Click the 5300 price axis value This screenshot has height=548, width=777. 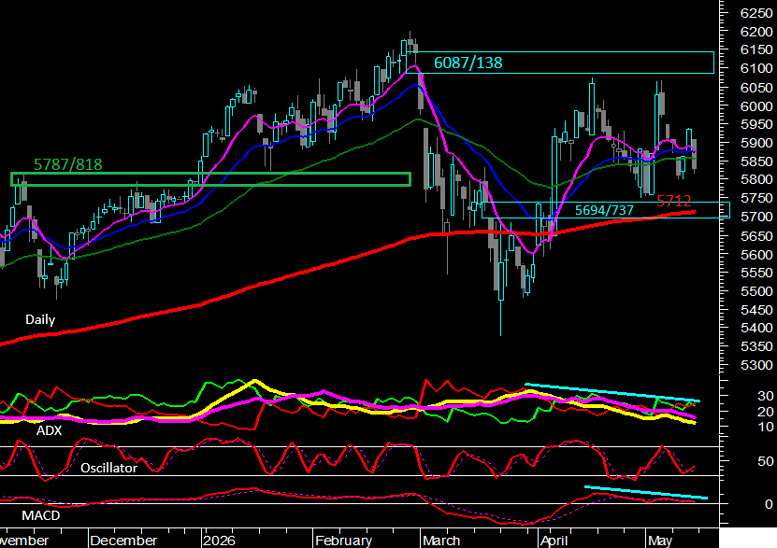(x=756, y=365)
